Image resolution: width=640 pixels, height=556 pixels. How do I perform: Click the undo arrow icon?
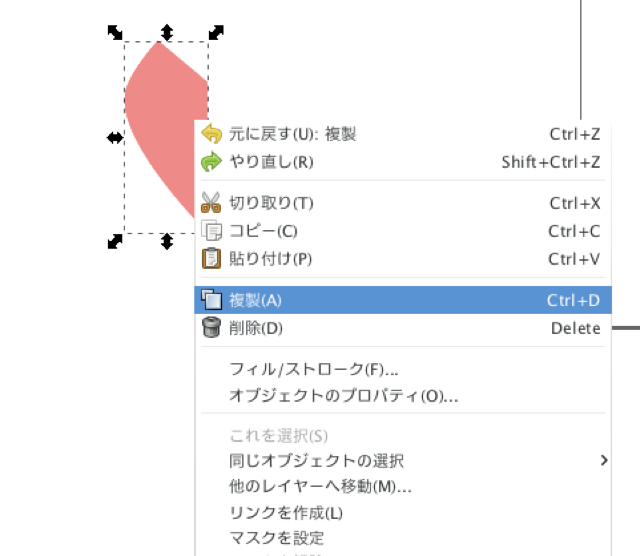[x=211, y=134]
